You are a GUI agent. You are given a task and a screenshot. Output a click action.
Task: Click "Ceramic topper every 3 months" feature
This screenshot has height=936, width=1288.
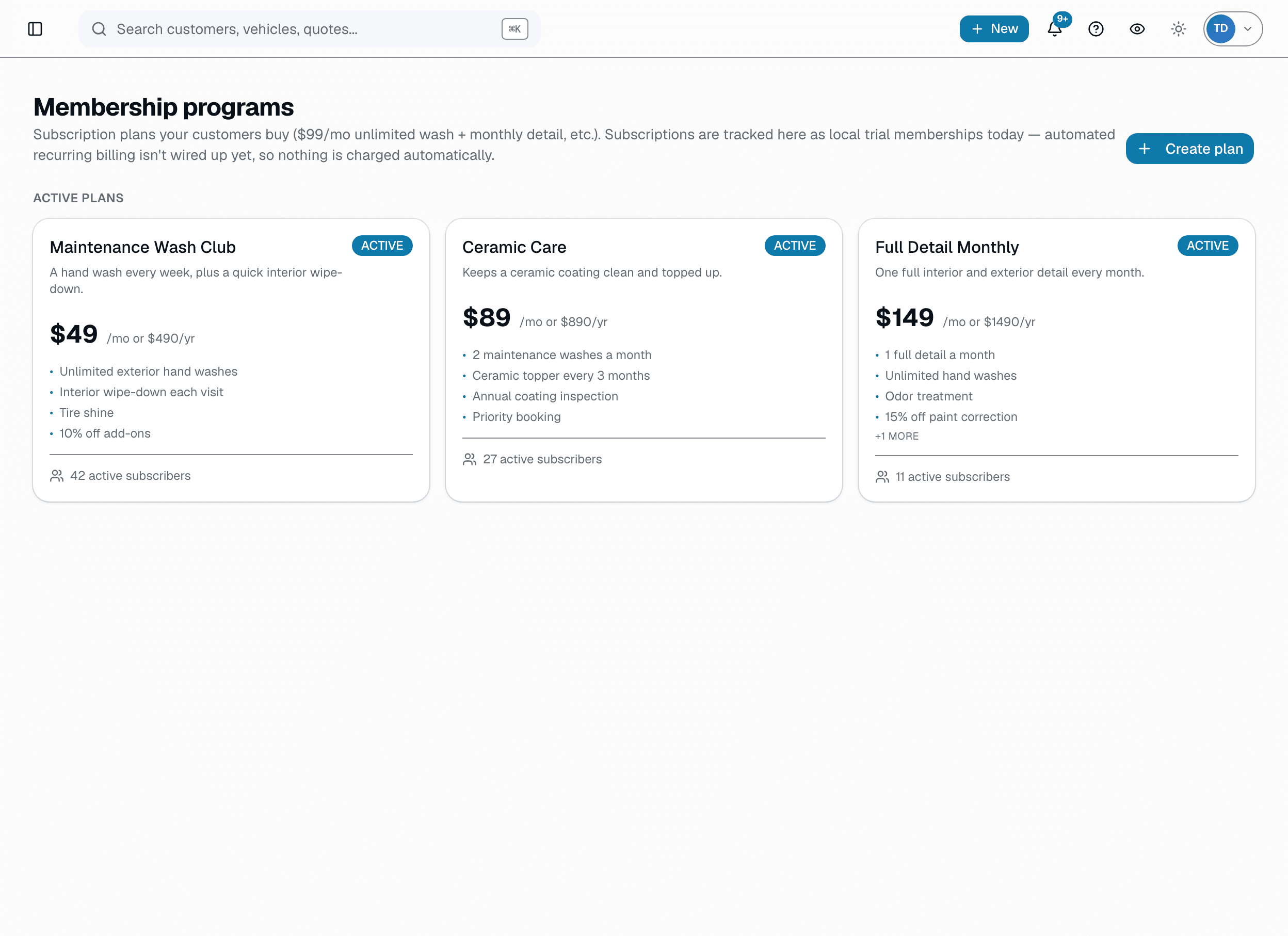point(561,376)
